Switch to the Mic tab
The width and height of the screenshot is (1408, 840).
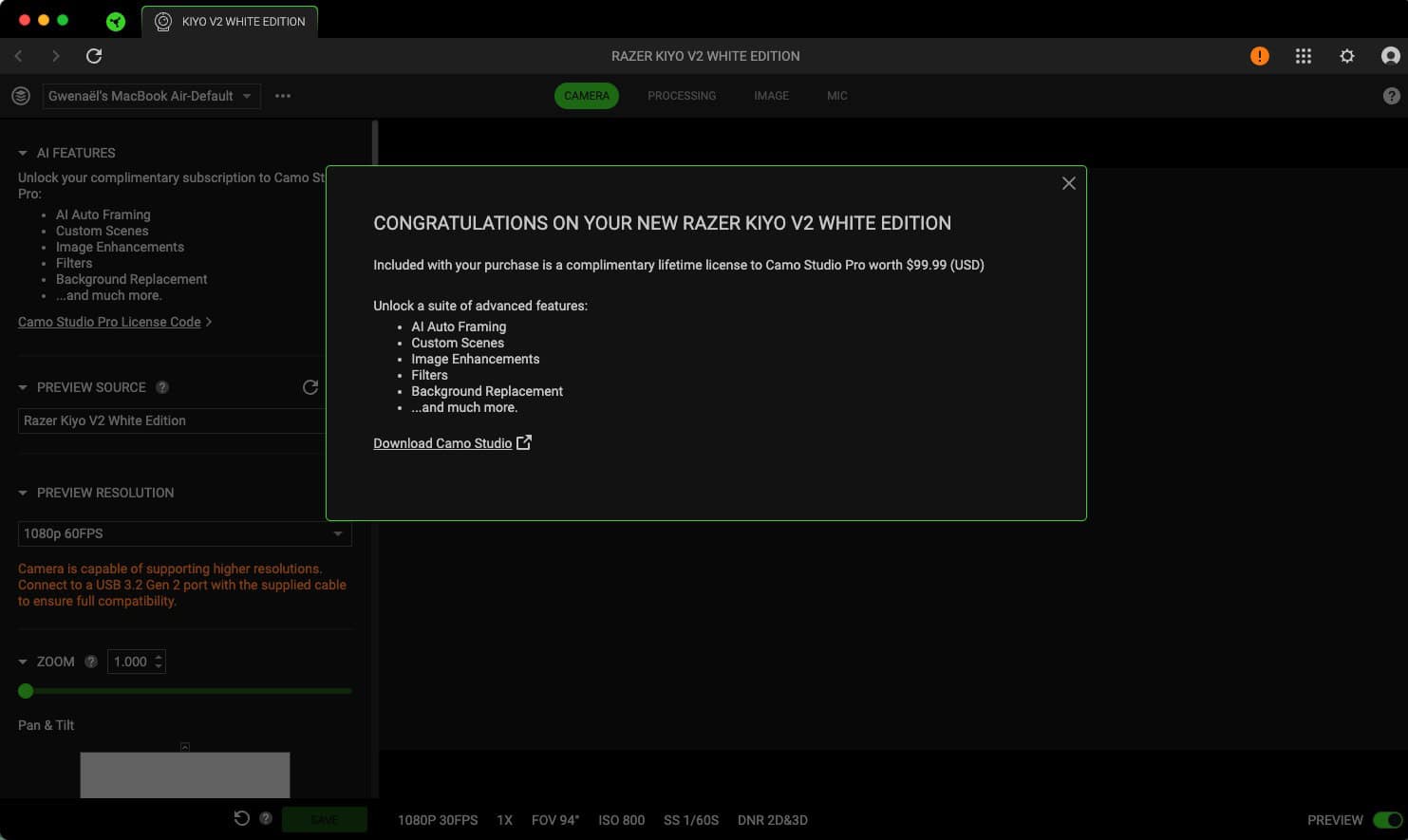(836, 96)
